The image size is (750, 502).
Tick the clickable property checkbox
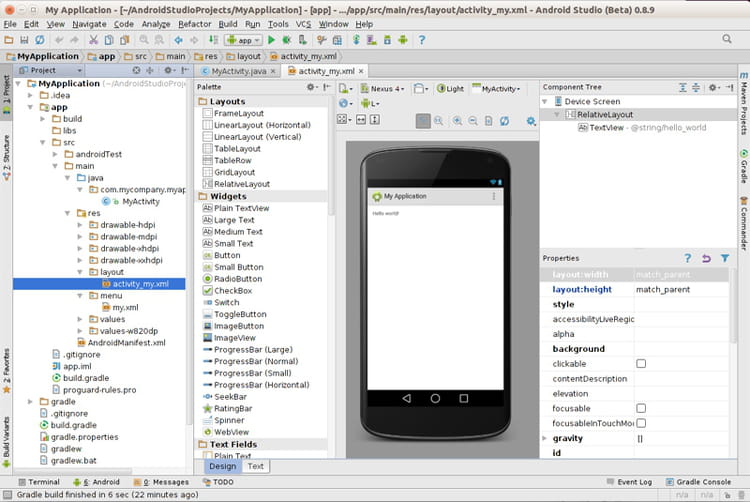tap(641, 364)
